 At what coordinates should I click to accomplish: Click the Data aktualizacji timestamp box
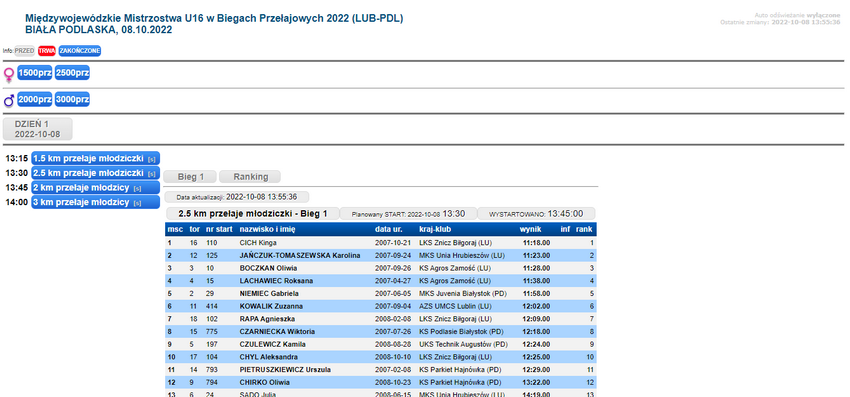click(x=236, y=197)
